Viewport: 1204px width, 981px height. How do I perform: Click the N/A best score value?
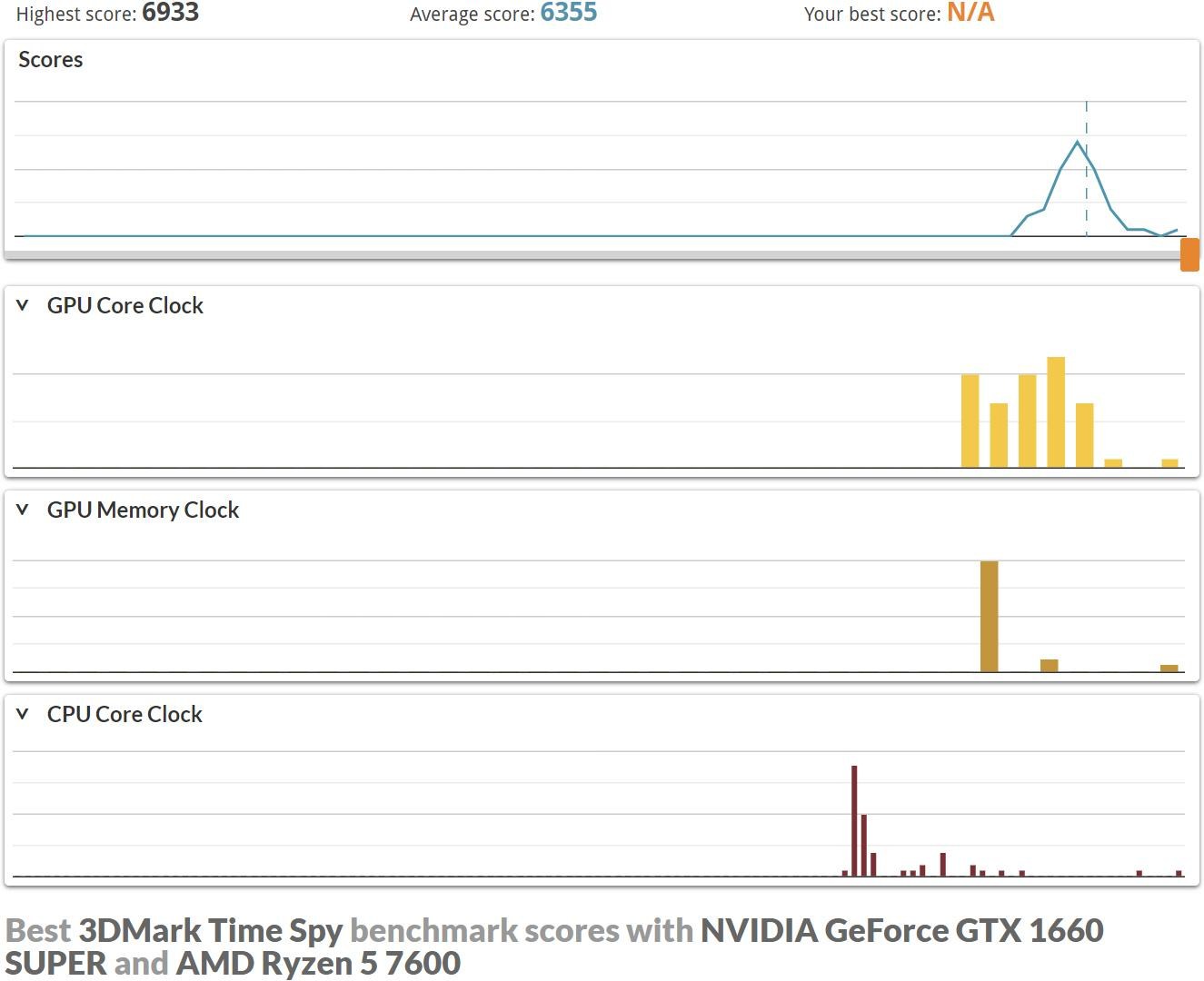970,13
